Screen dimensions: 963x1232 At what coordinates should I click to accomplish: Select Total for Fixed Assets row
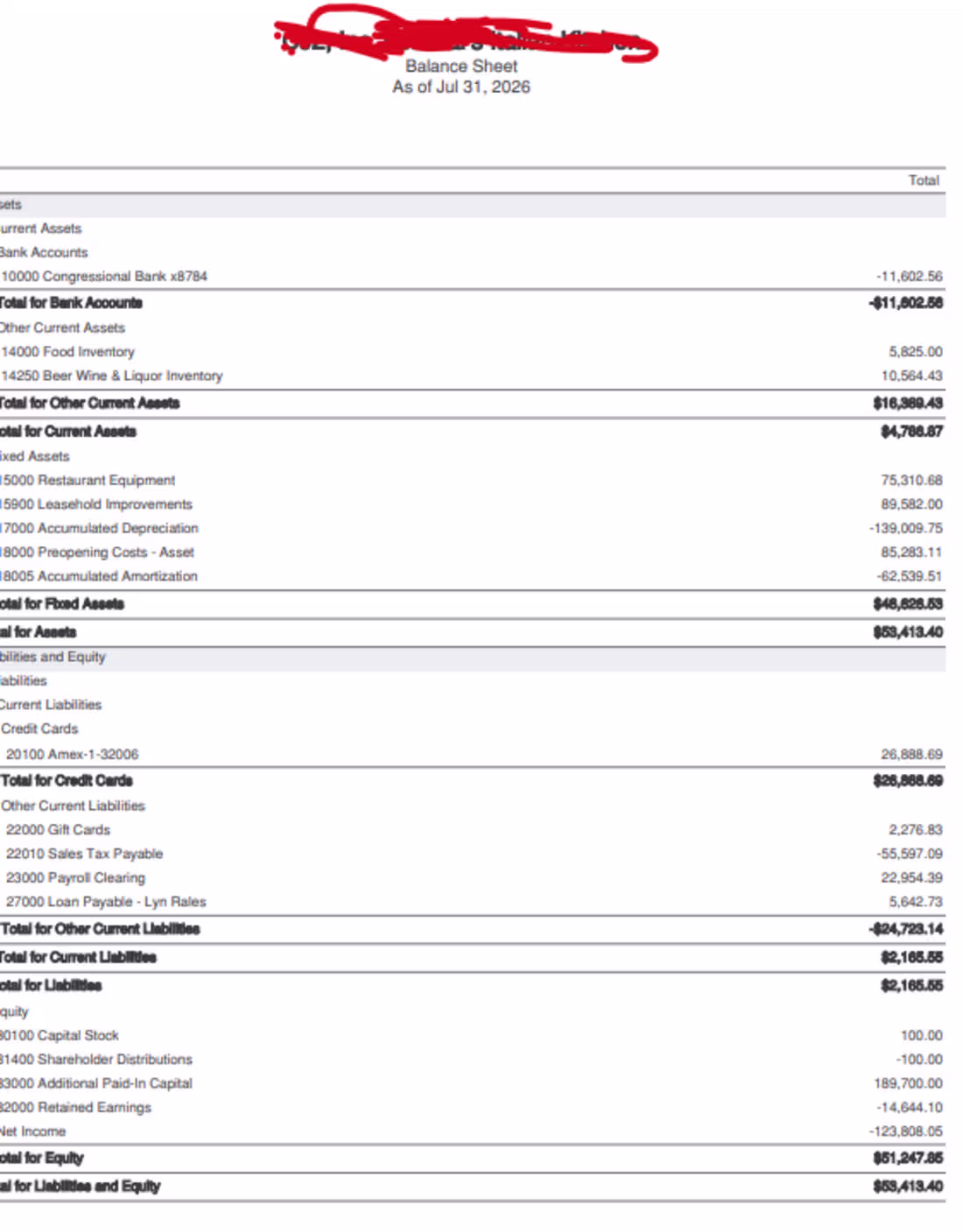[x=473, y=604]
